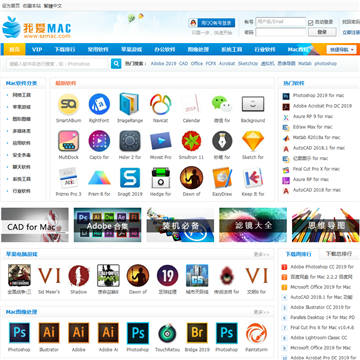Click the Matlab hot search link
The image size is (360, 360).
[305, 63]
